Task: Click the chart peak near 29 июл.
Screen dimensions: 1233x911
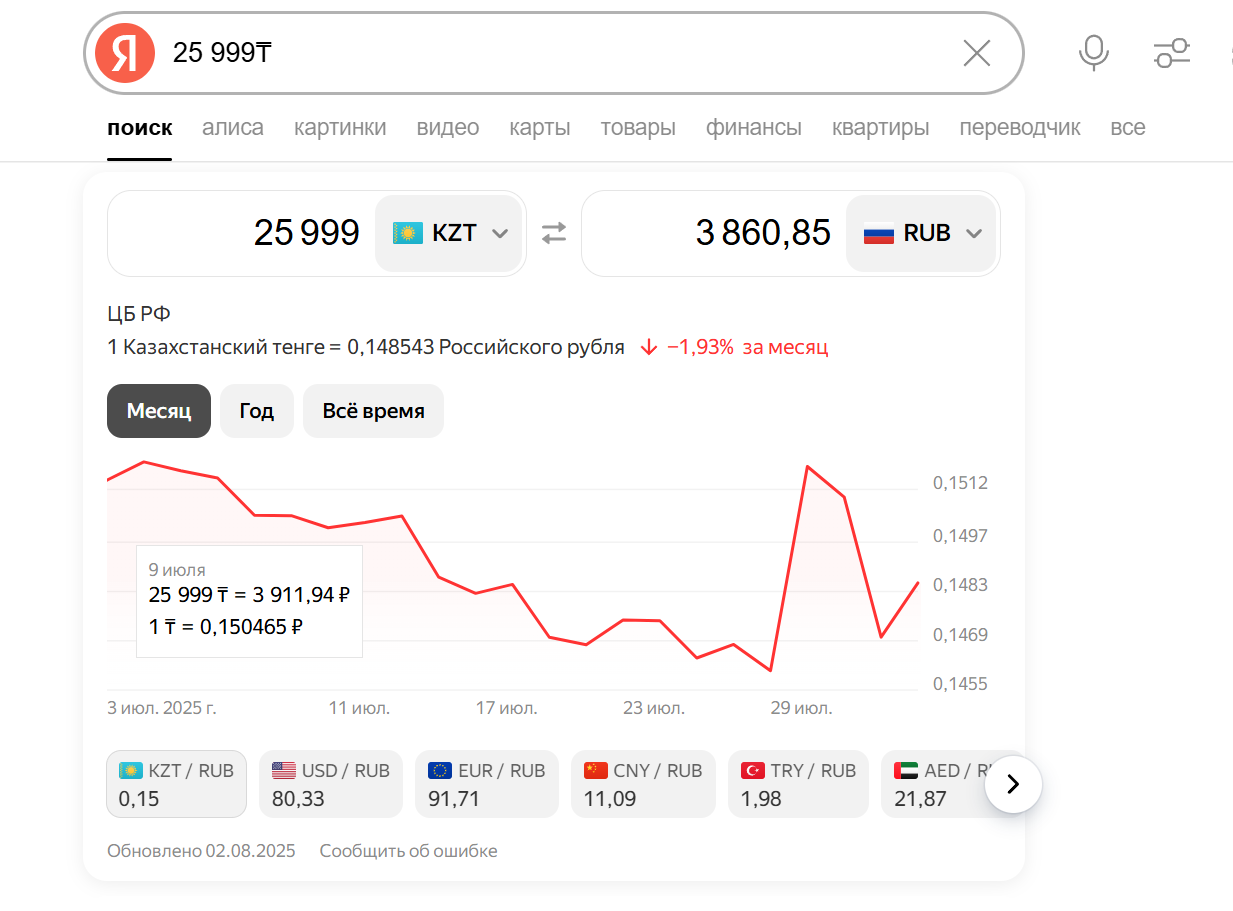Action: click(x=807, y=467)
